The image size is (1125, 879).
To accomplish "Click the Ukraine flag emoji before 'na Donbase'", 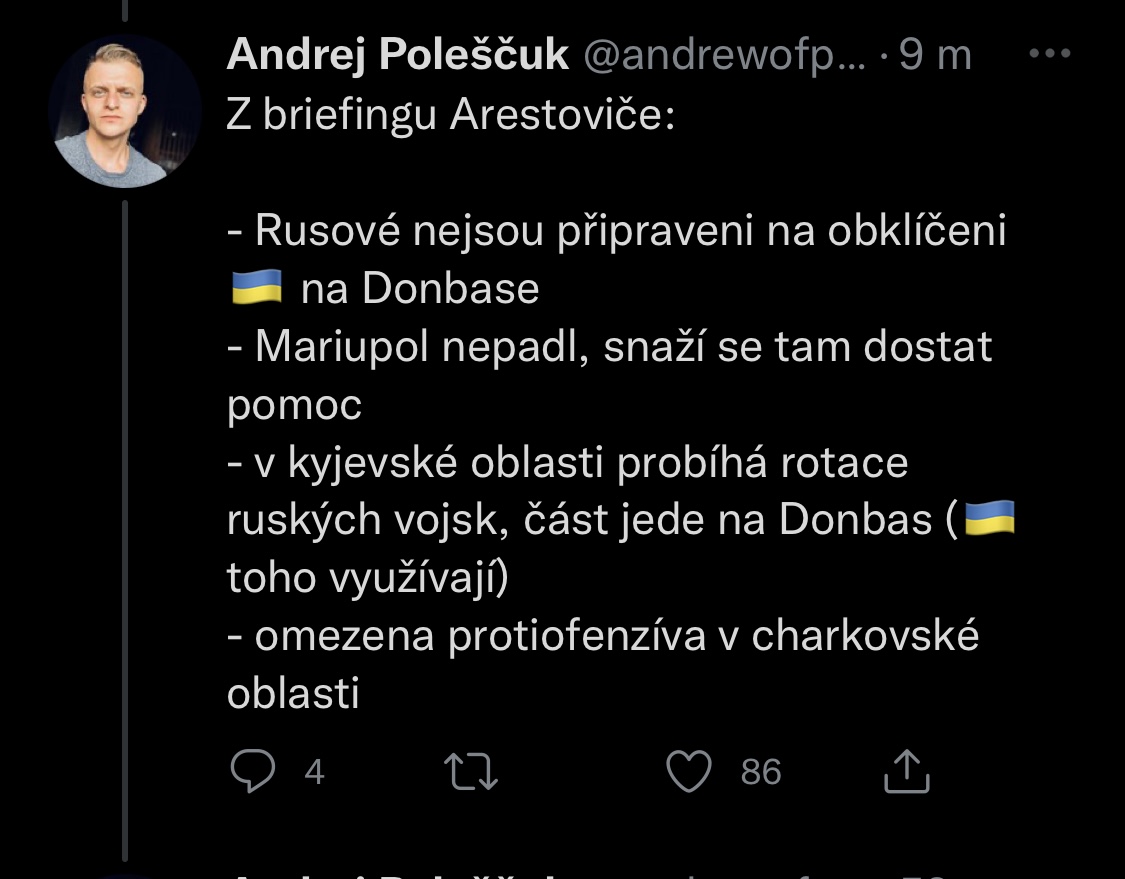I will tap(256, 289).
